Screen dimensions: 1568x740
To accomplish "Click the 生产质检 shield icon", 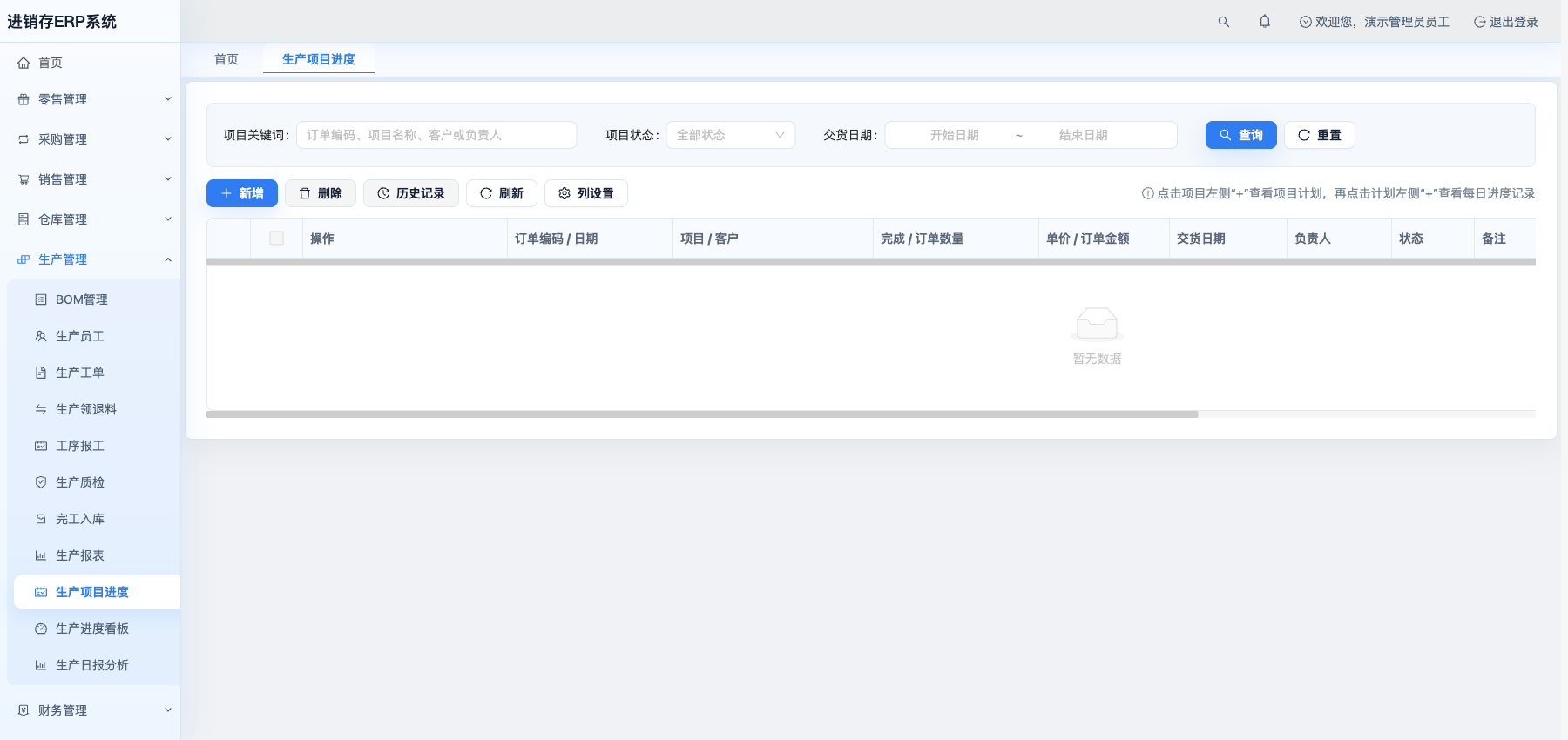I will coord(41,482).
